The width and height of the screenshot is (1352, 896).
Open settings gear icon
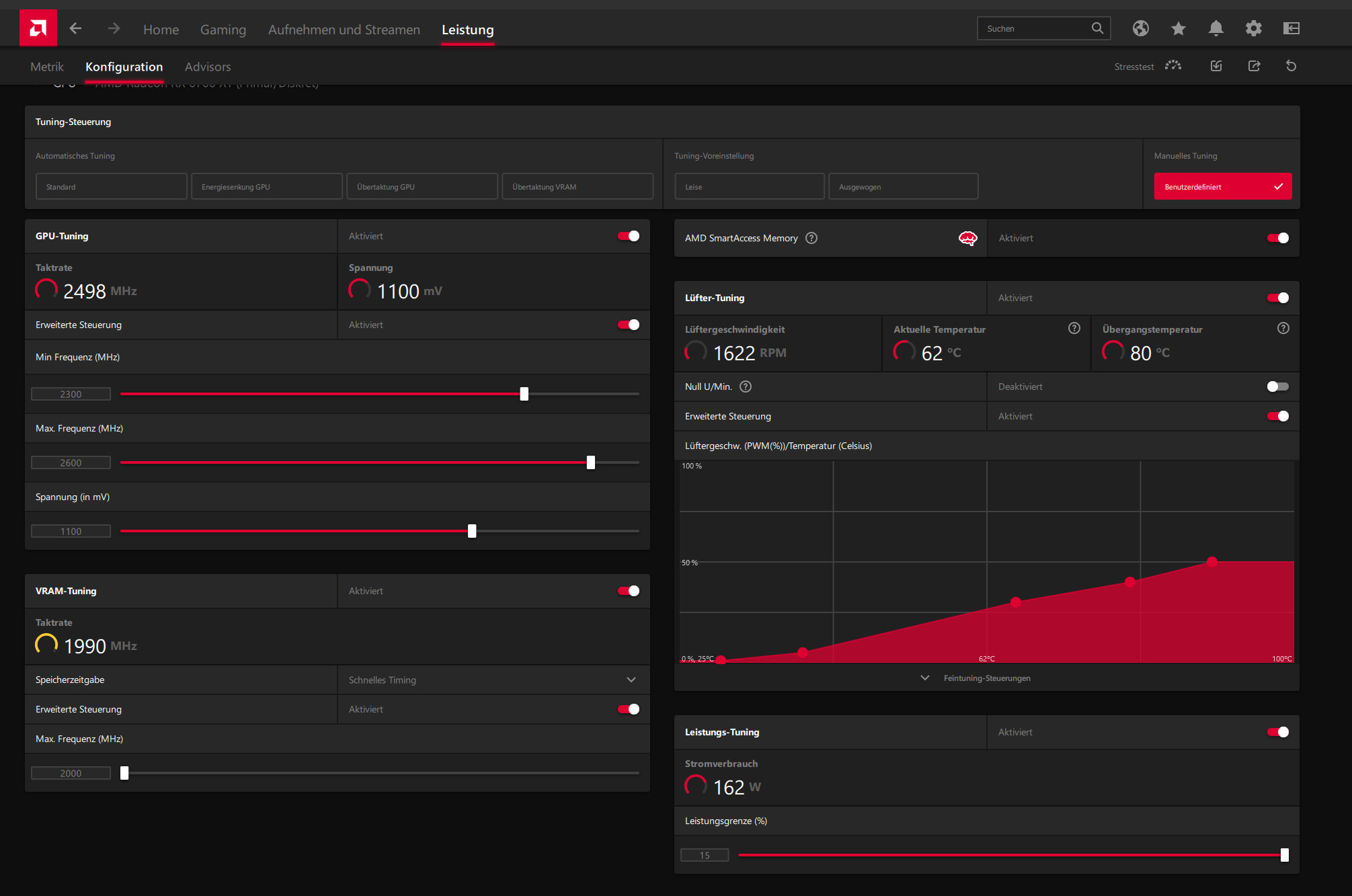tap(1253, 28)
